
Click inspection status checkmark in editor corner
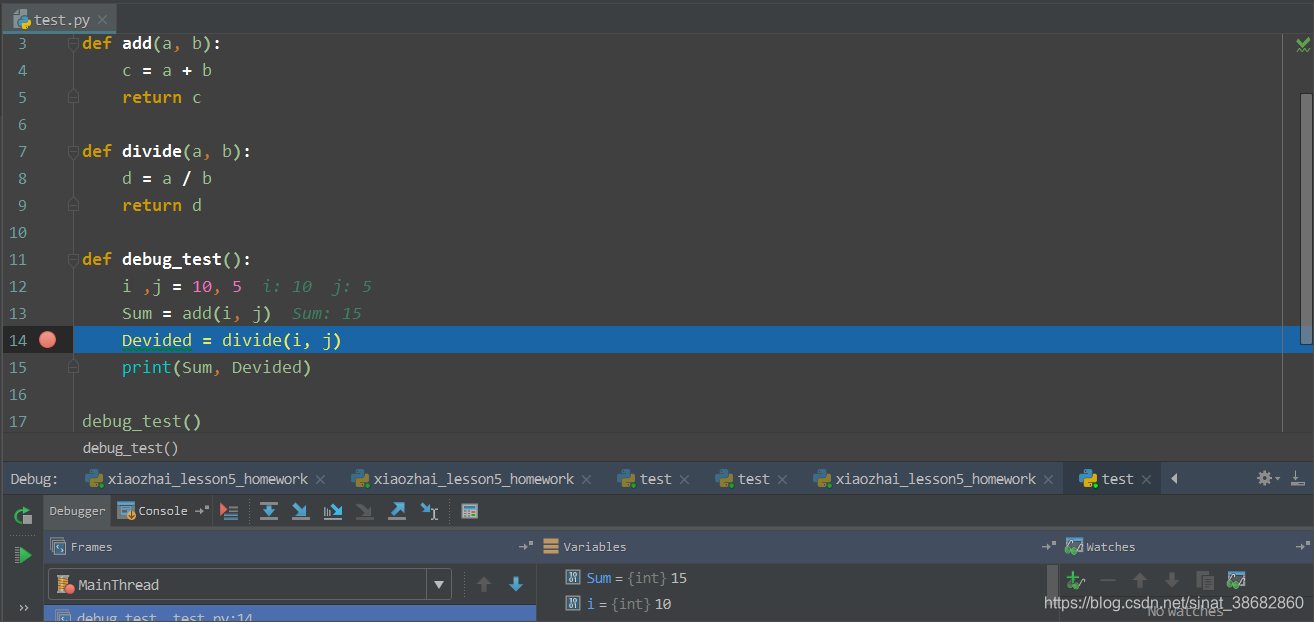(1302, 45)
